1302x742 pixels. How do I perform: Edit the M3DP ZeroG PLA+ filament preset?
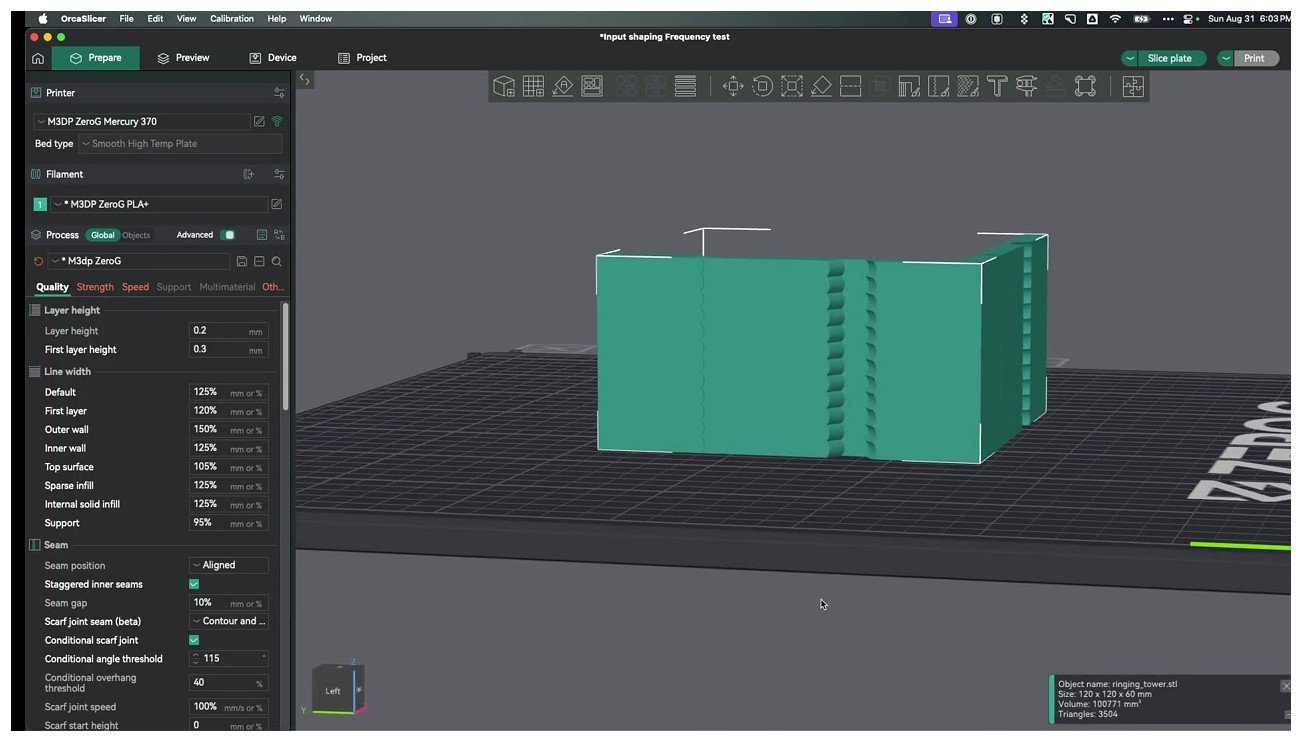[x=277, y=204]
